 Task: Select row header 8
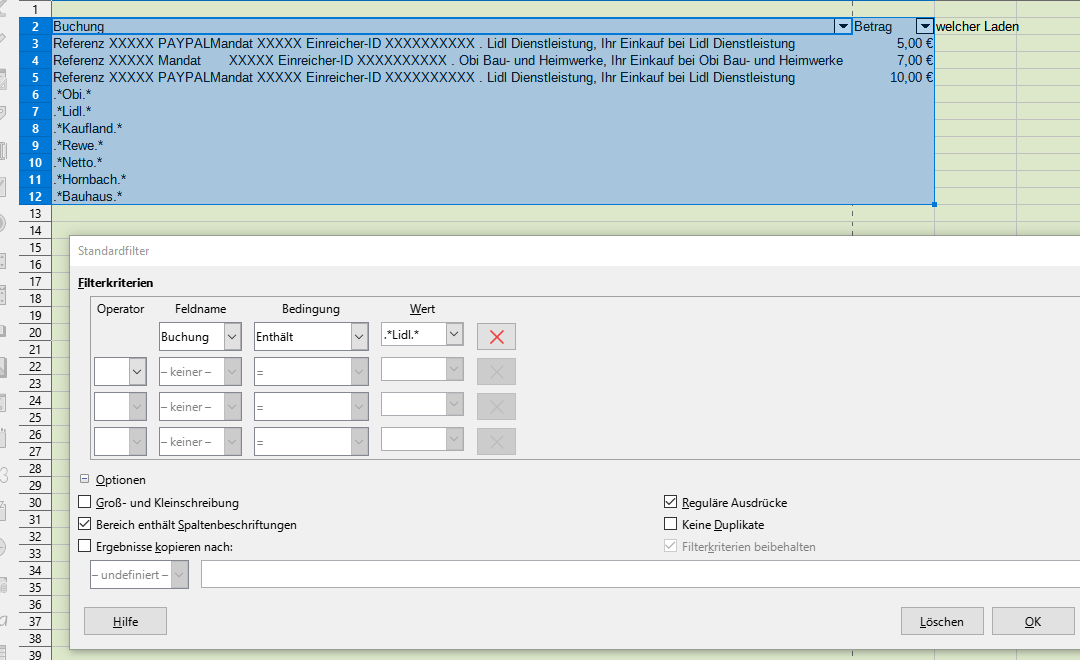35,128
